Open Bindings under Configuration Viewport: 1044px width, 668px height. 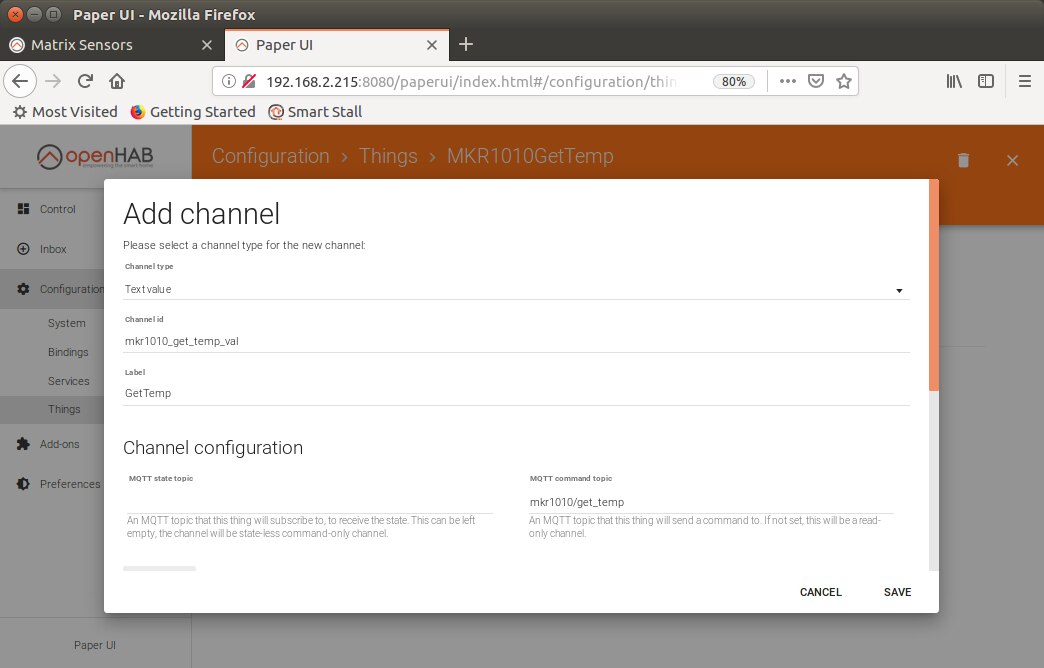tap(68, 352)
